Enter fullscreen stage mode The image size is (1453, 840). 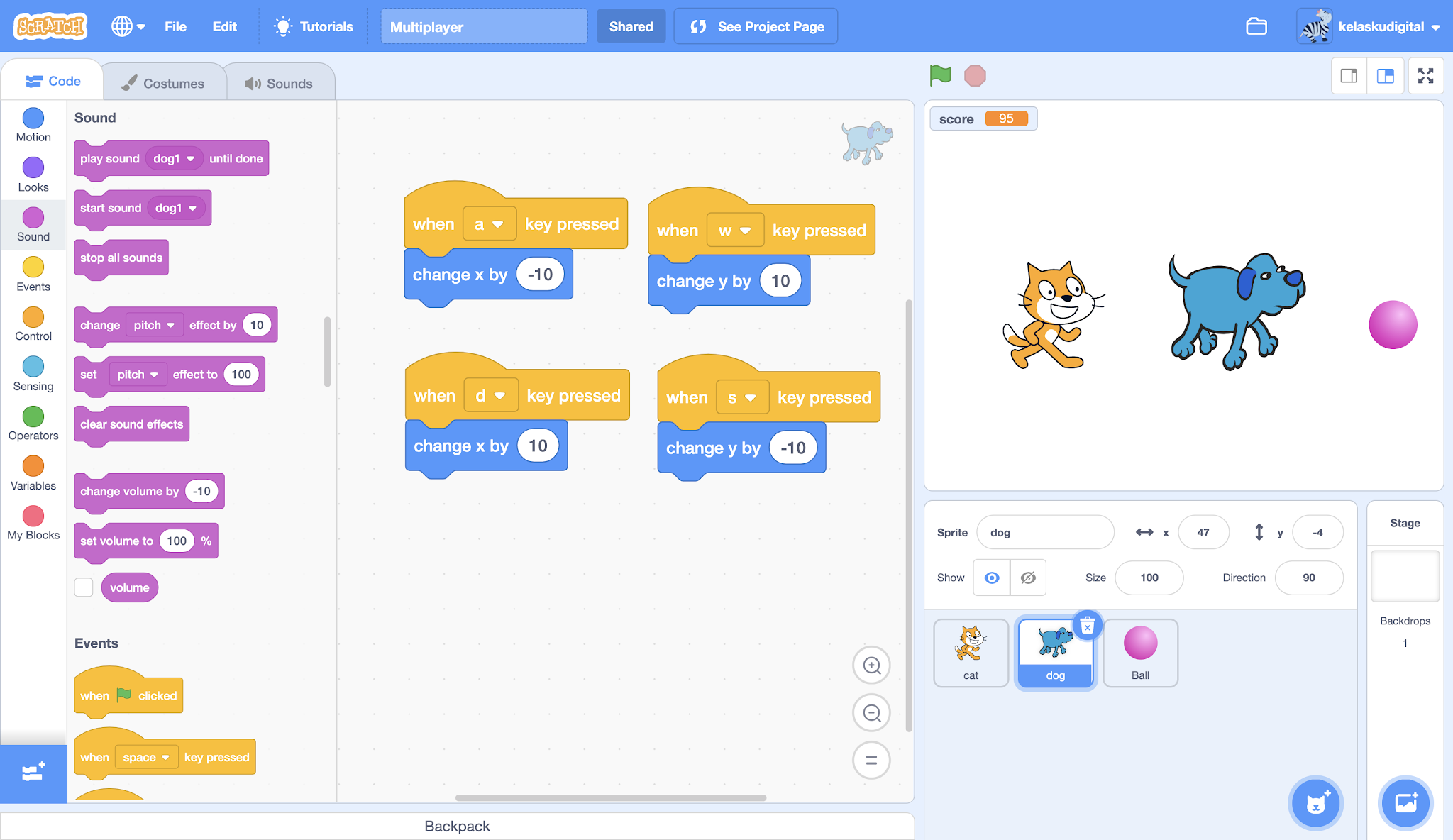(1425, 75)
